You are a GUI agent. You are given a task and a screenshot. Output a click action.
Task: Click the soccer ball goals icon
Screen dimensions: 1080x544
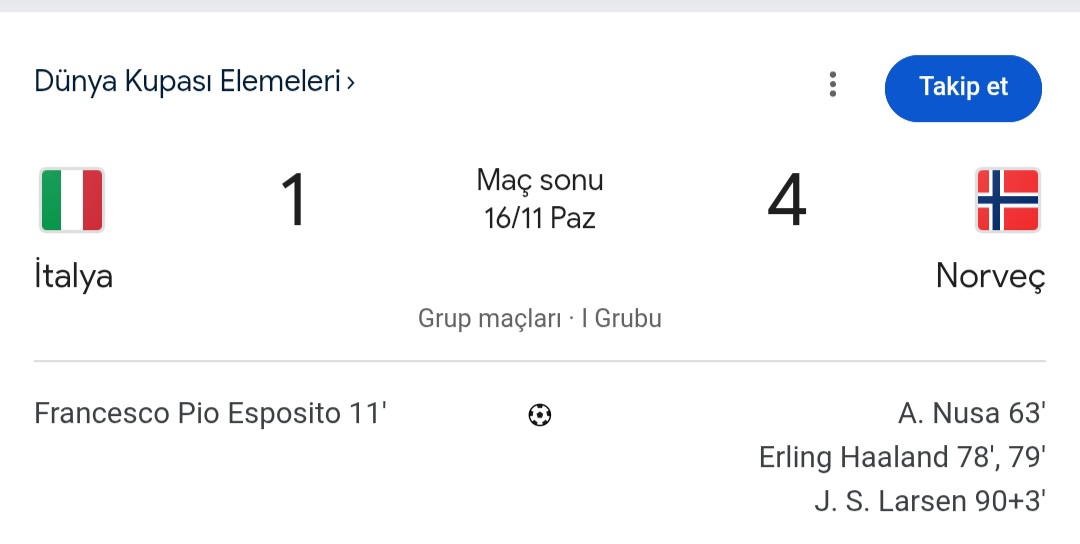[540, 414]
